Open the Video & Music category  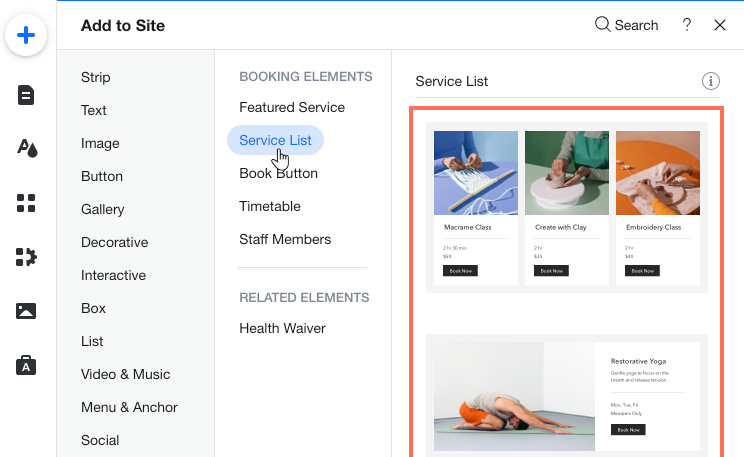(x=126, y=374)
